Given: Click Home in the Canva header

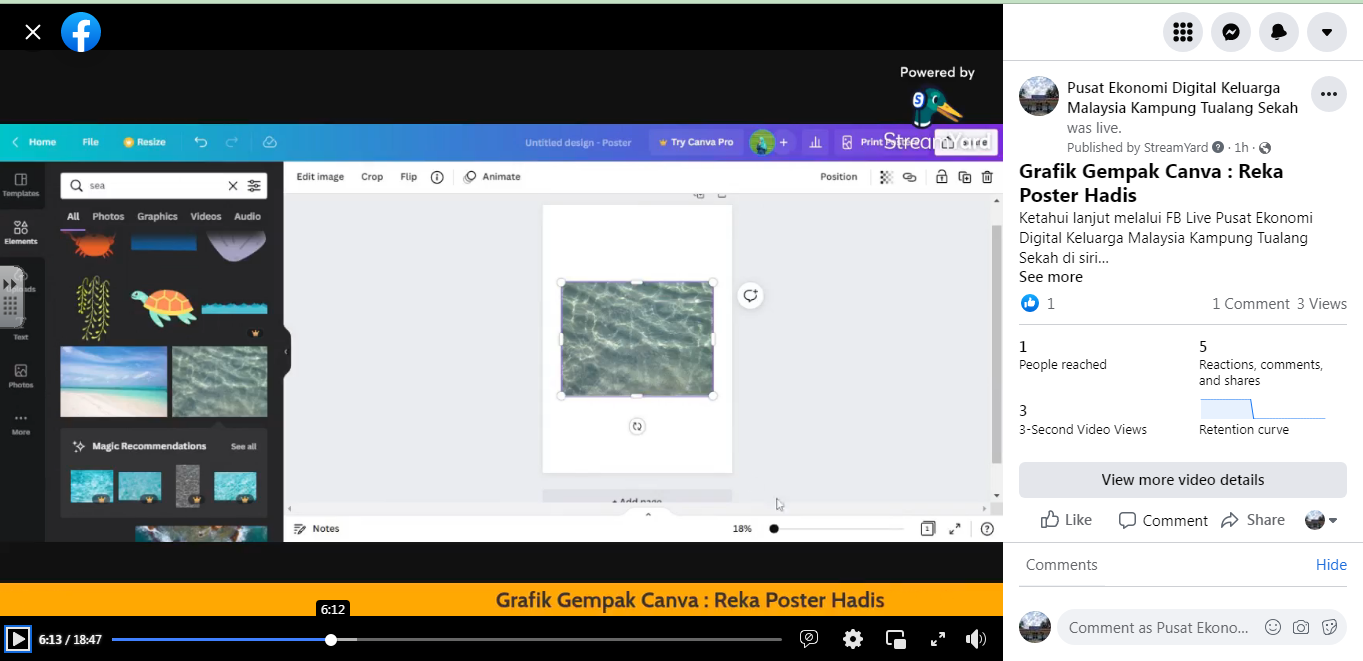Looking at the screenshot, I should 42,142.
